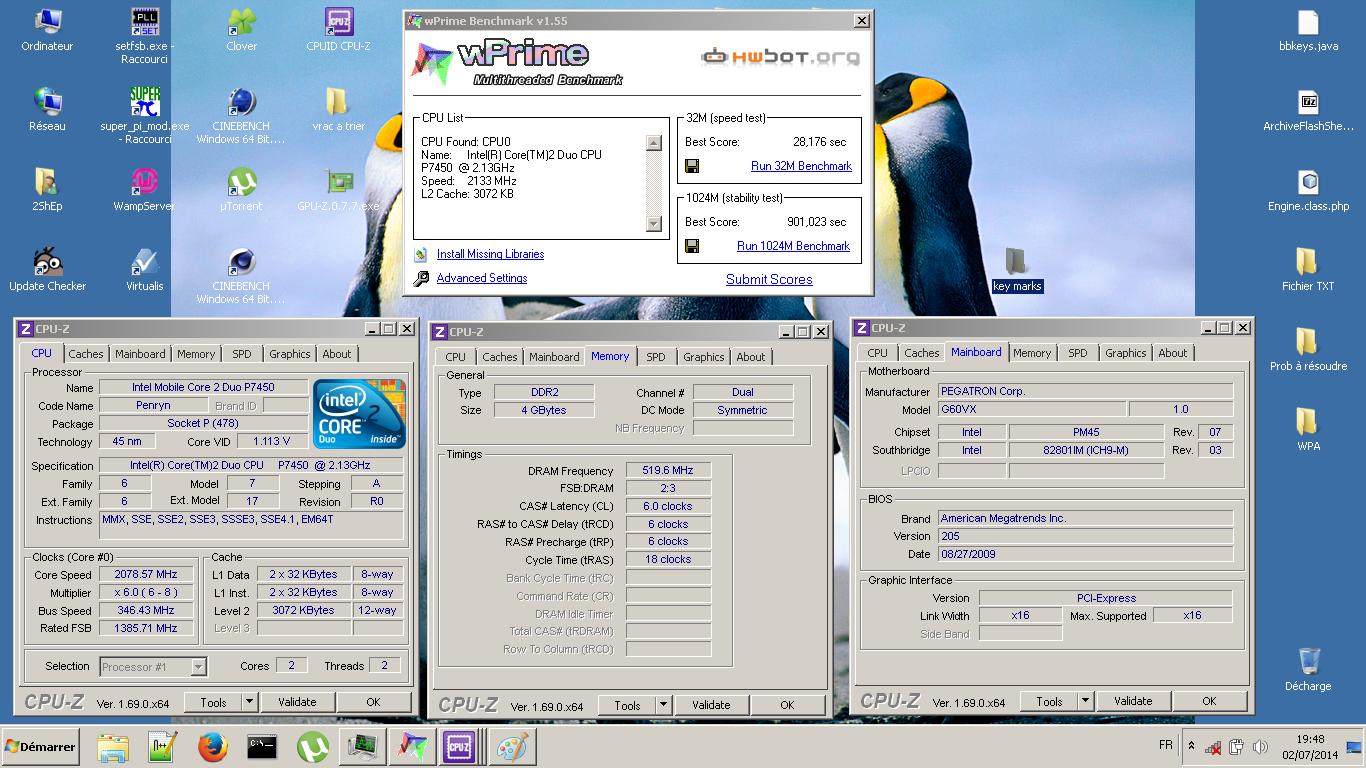Click Tools button in Mainboard CPU-Z window
Image resolution: width=1366 pixels, height=768 pixels.
click(x=1049, y=701)
